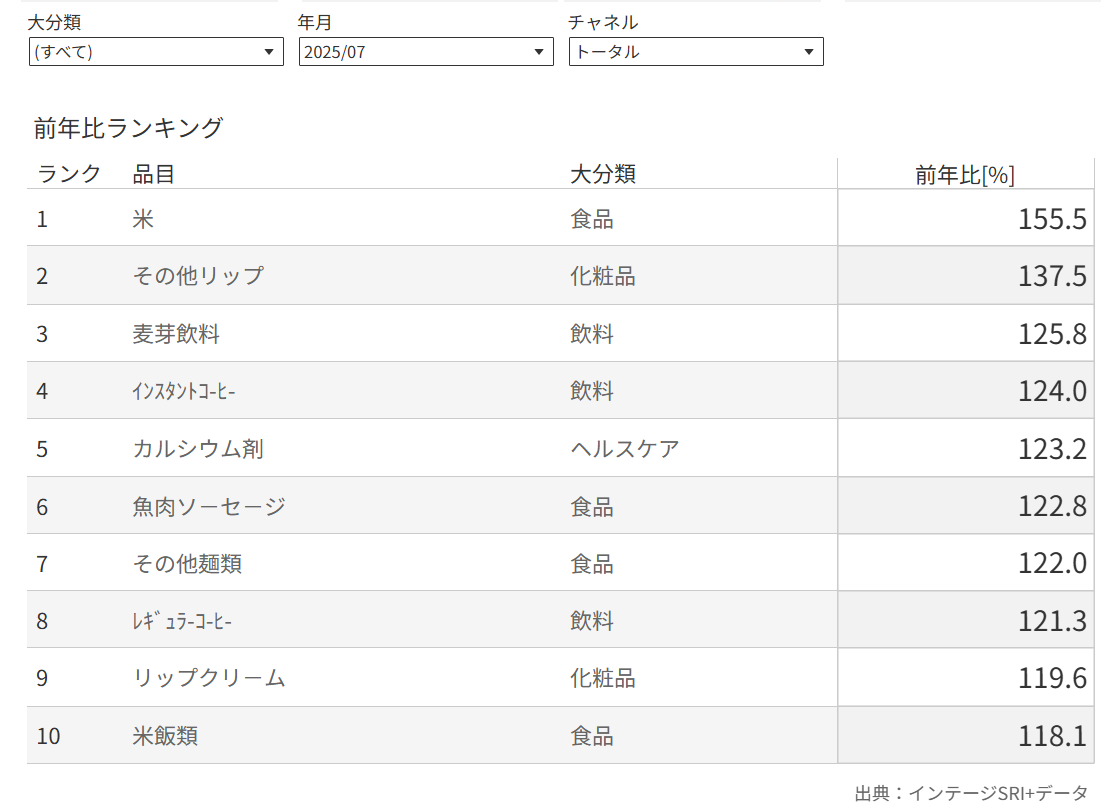Select the 麦芽飲料 row
The width and height of the screenshot is (1112, 806).
pos(176,334)
